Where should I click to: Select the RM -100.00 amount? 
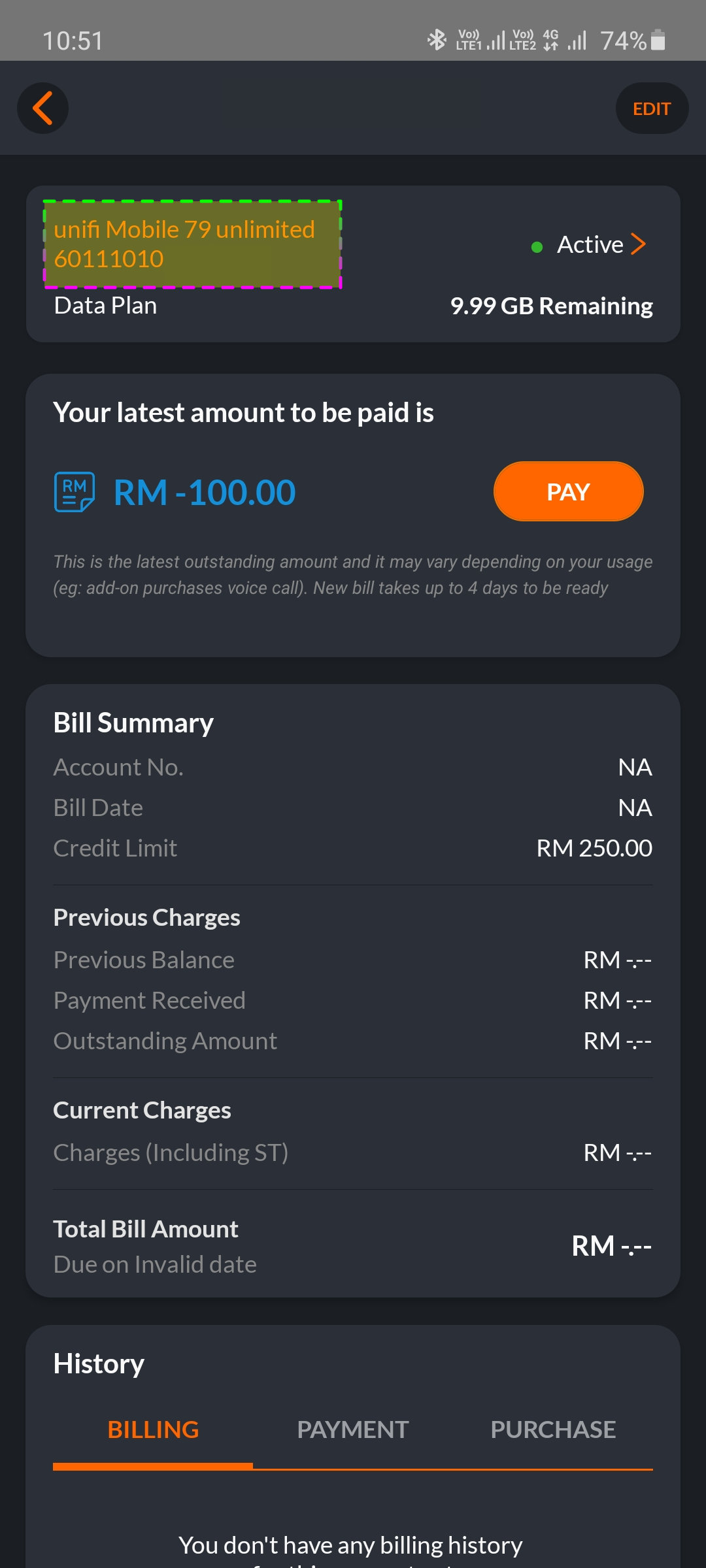pyautogui.click(x=205, y=492)
